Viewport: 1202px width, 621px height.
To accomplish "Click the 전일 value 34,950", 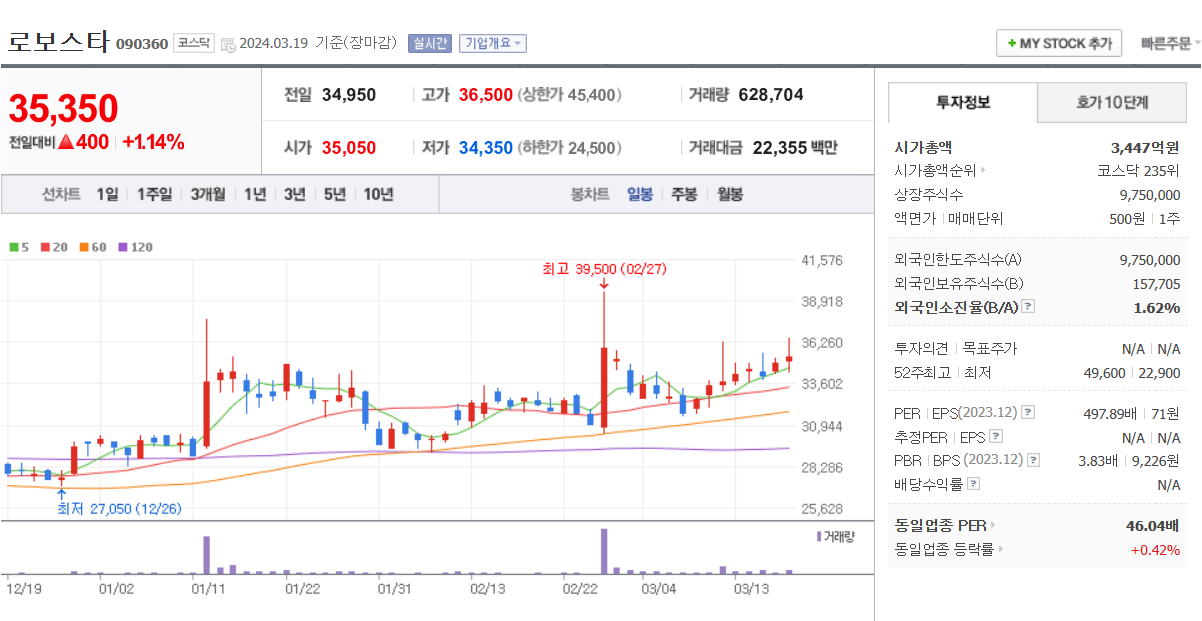I will (x=349, y=95).
